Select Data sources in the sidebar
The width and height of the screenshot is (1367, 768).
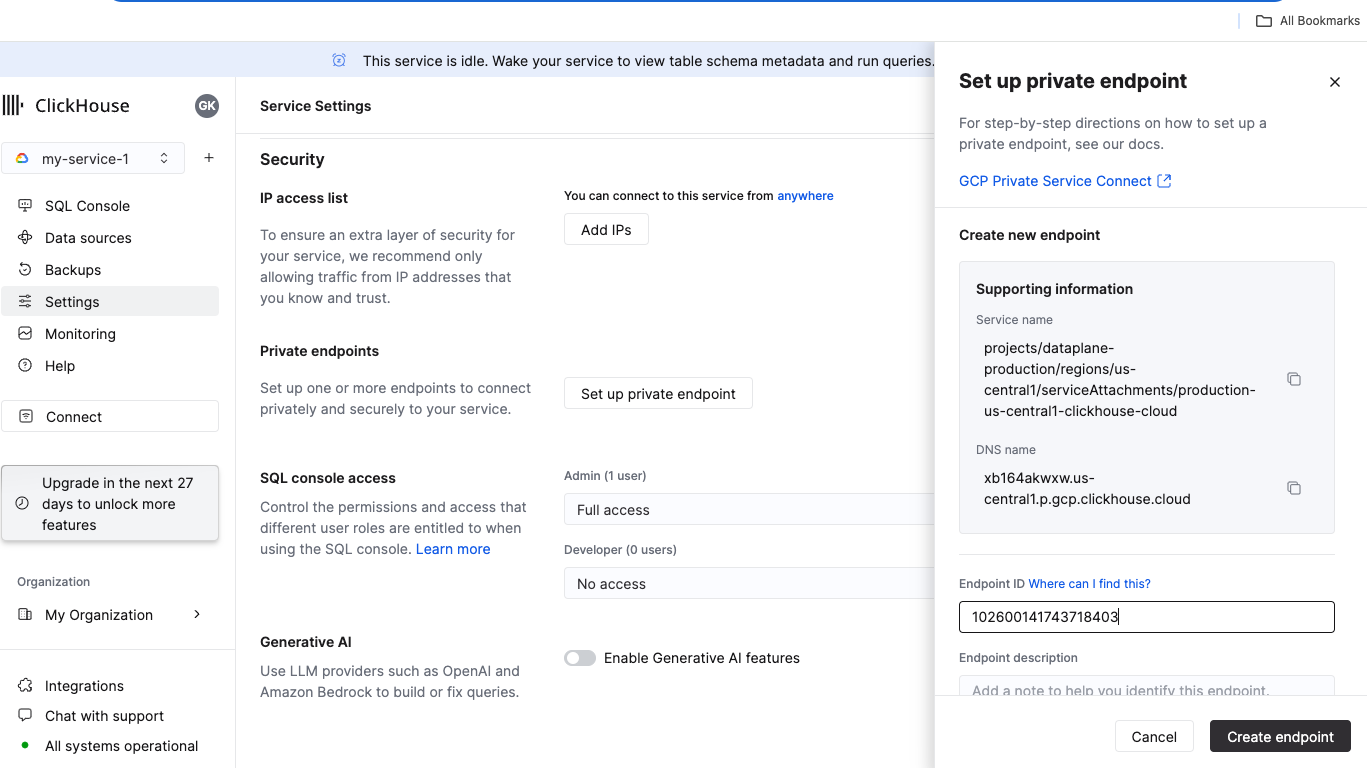(x=88, y=237)
